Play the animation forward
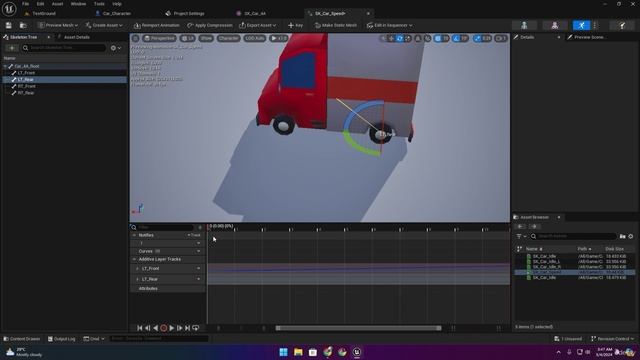 171,328
